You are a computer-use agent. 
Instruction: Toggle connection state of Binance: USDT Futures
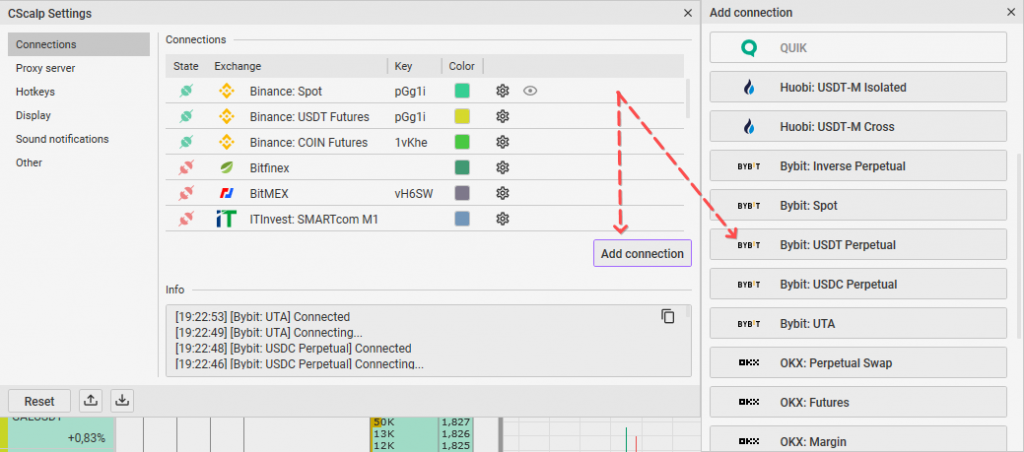click(186, 116)
